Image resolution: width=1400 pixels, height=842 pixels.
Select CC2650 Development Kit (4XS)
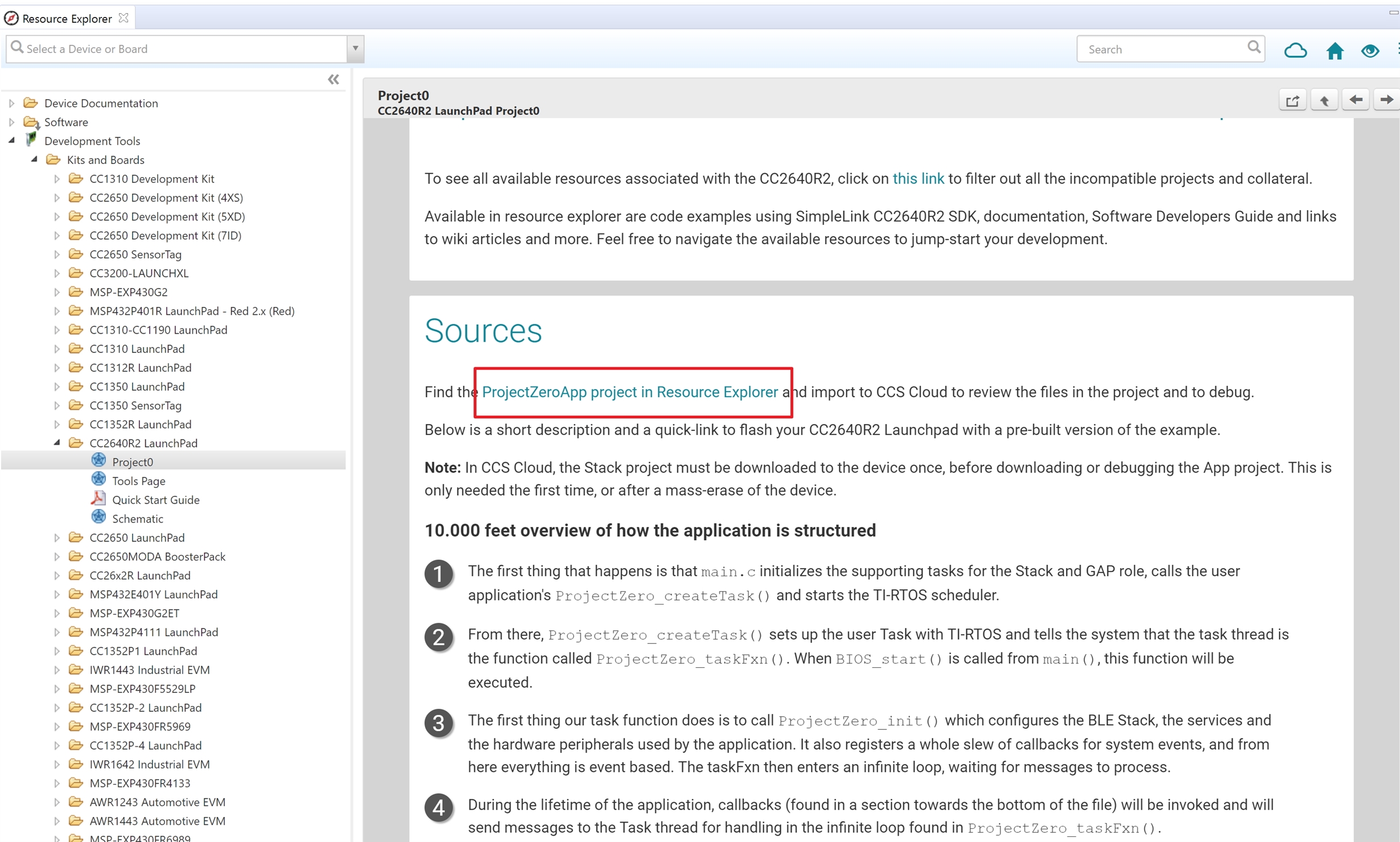(x=166, y=198)
